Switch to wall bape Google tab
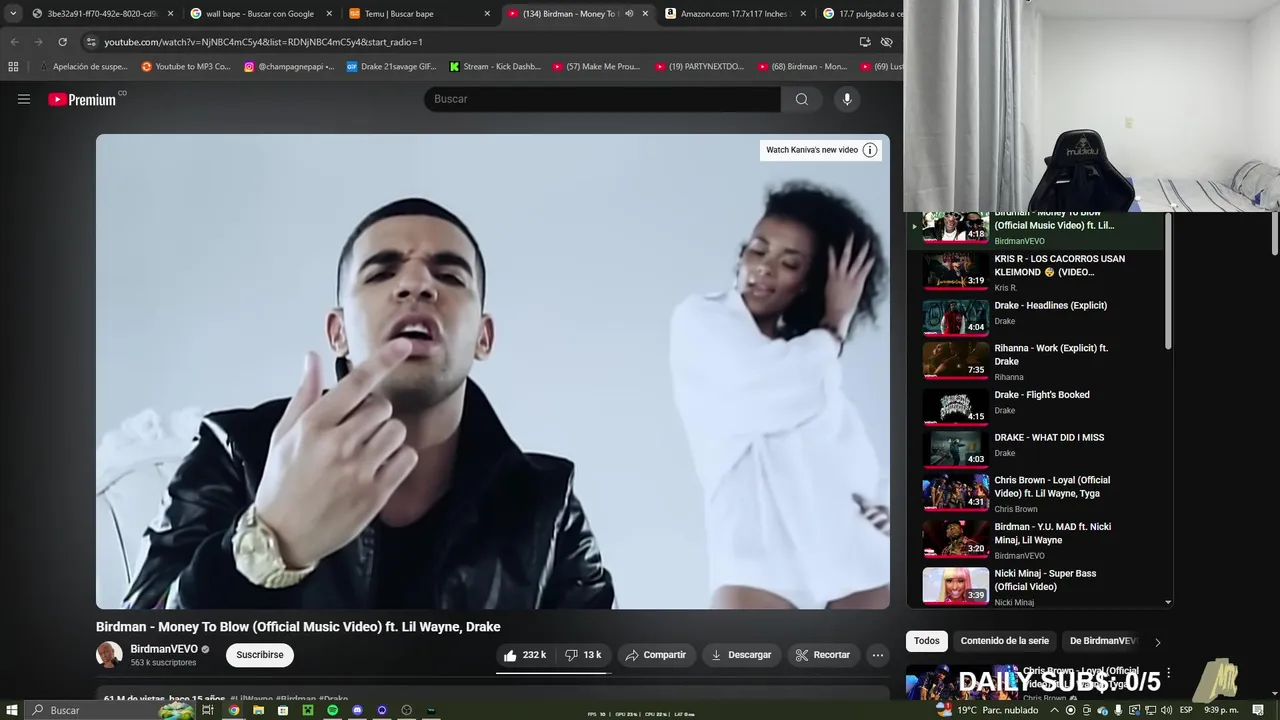 pos(260,14)
